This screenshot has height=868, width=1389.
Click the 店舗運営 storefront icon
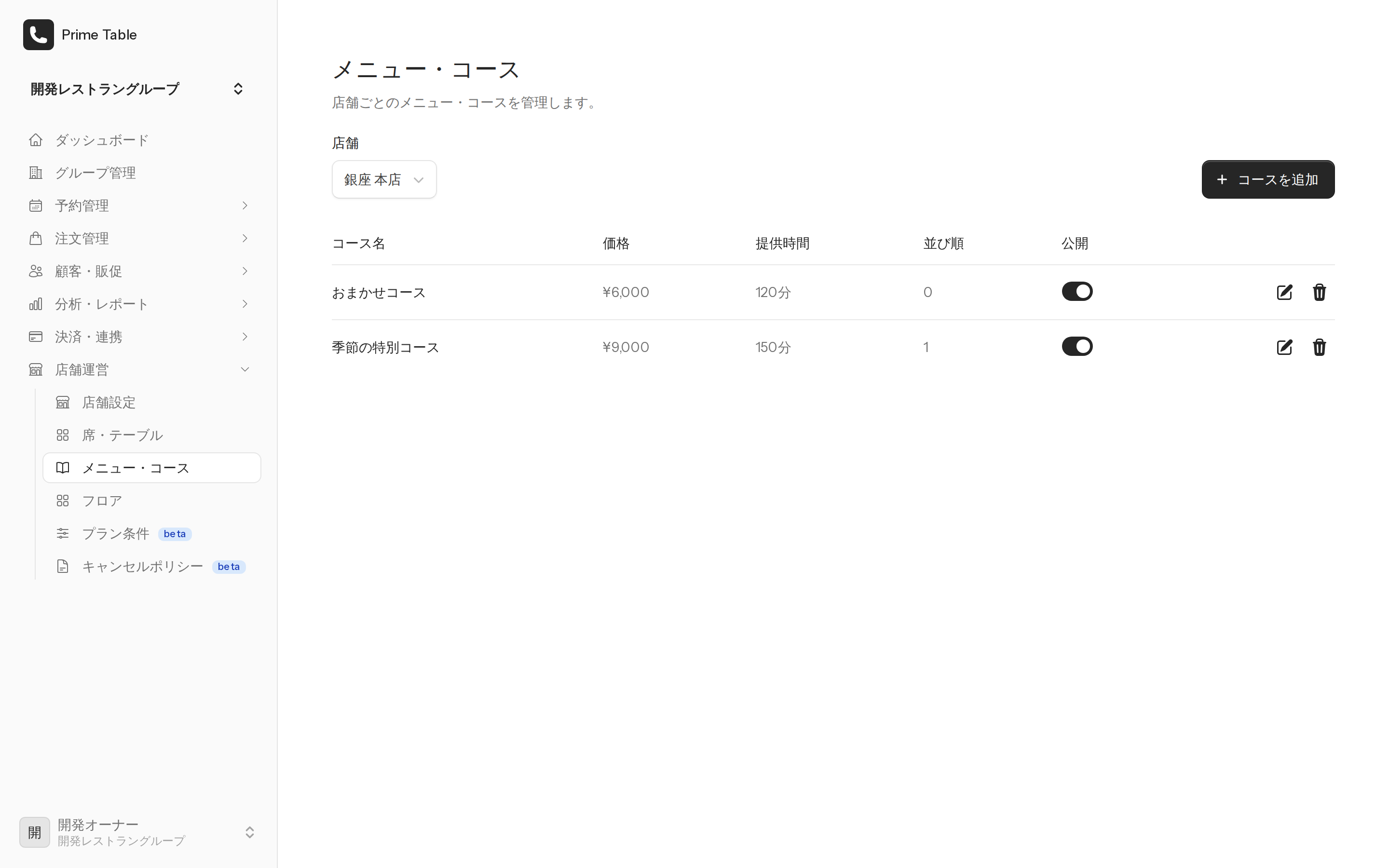36,370
